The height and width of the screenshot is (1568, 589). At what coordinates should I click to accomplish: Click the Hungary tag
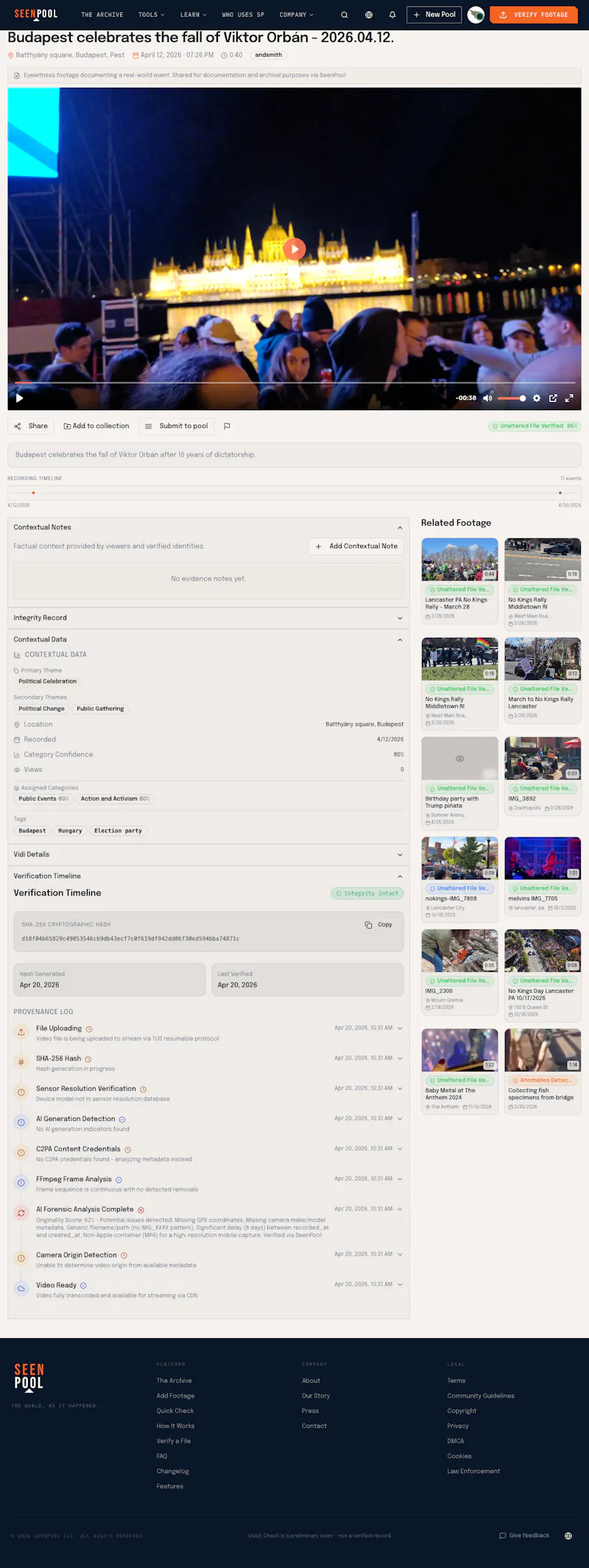[70, 831]
